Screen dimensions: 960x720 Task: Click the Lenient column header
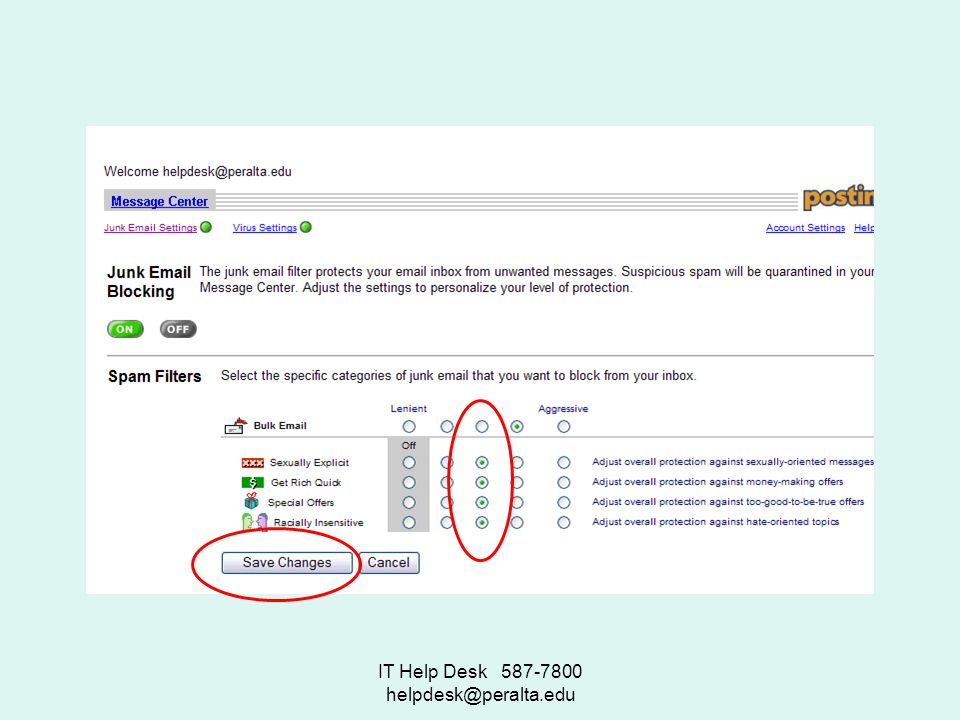pos(408,408)
